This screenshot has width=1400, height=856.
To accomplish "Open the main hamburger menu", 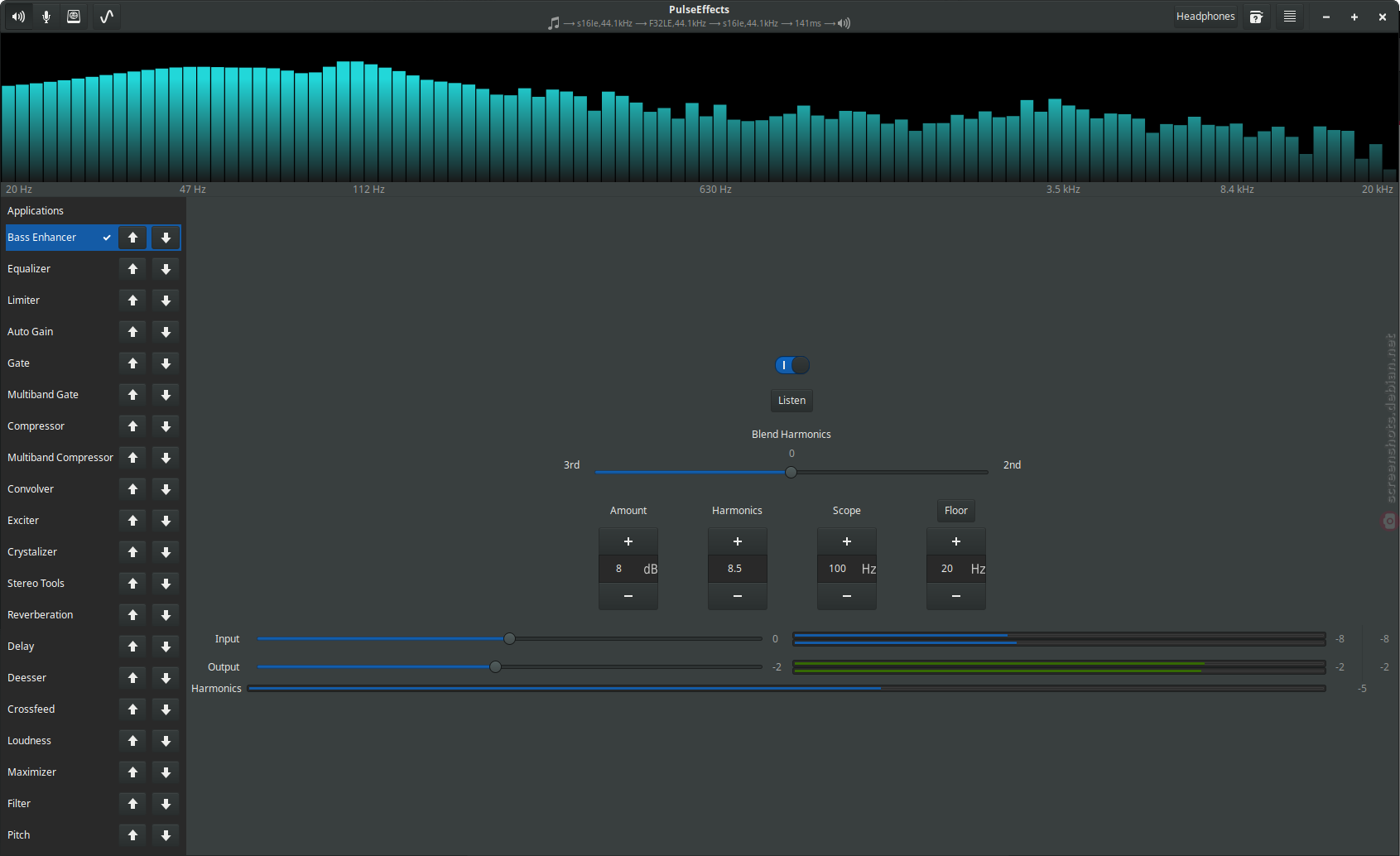I will click(x=1290, y=17).
